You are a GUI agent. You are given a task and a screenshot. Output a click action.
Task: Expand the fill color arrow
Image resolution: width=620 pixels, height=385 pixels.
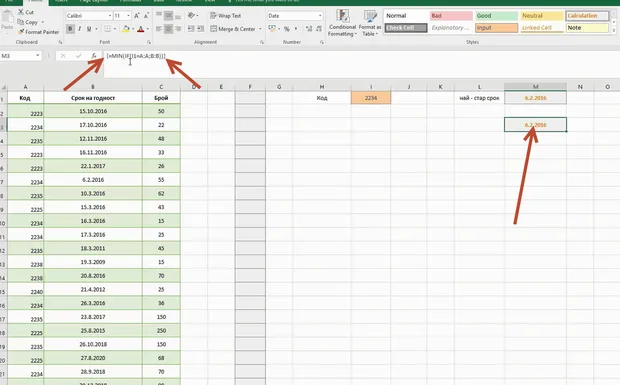click(133, 29)
